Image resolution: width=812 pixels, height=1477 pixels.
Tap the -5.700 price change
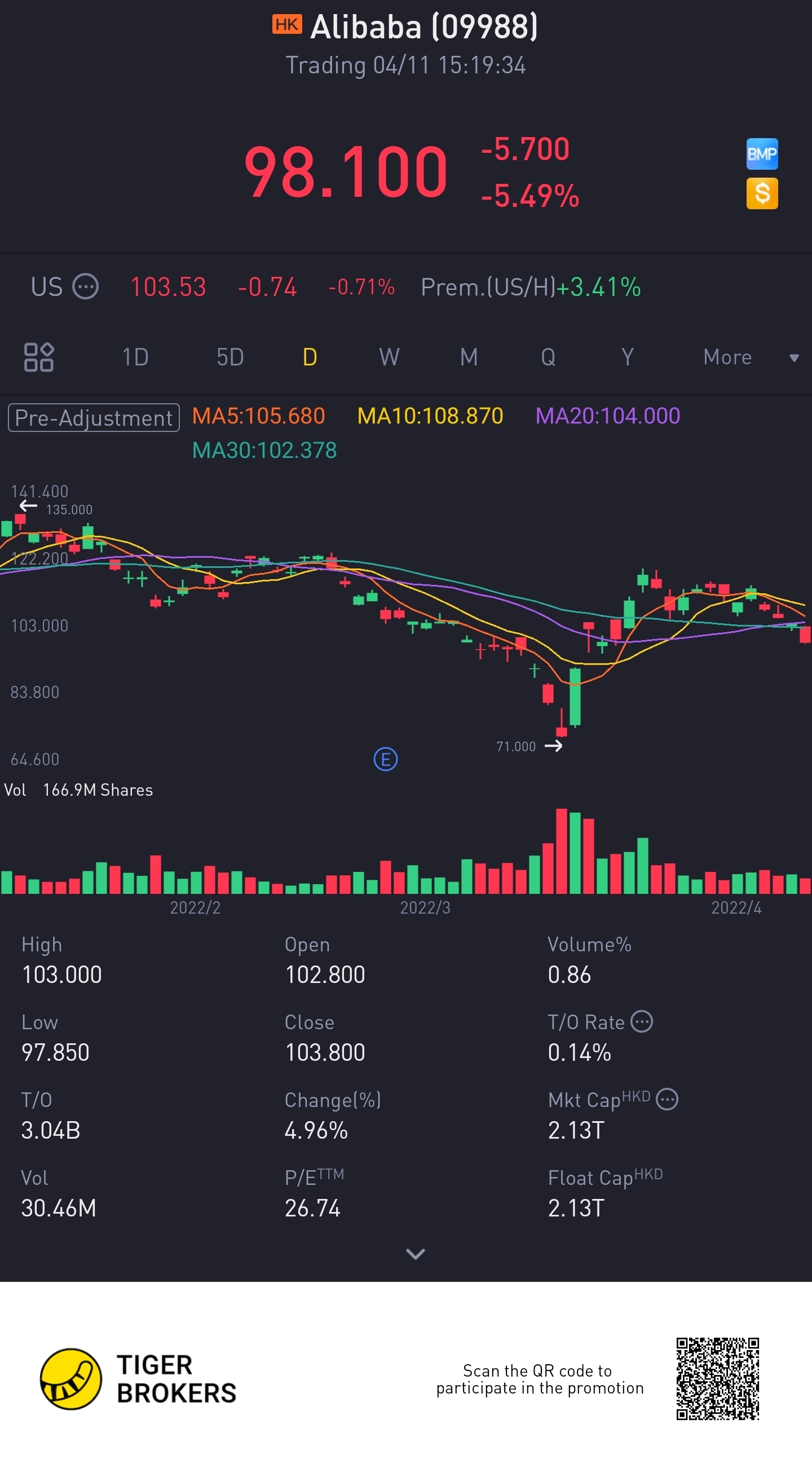pyautogui.click(x=526, y=148)
